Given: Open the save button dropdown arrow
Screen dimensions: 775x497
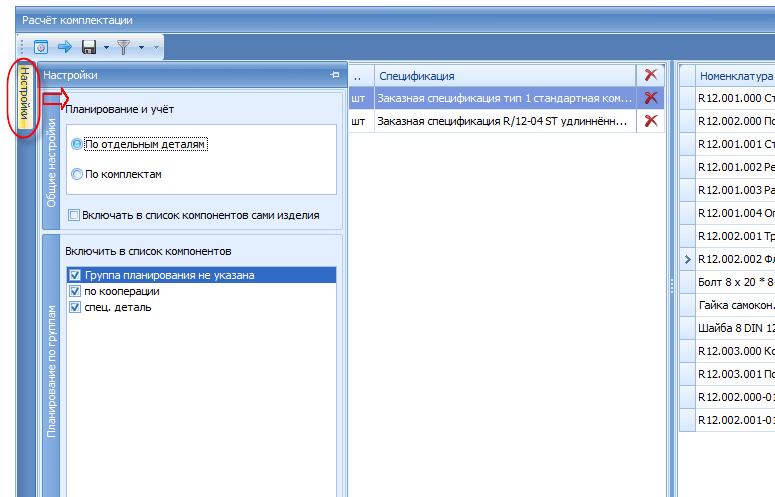Looking at the screenshot, I should tap(106, 47).
